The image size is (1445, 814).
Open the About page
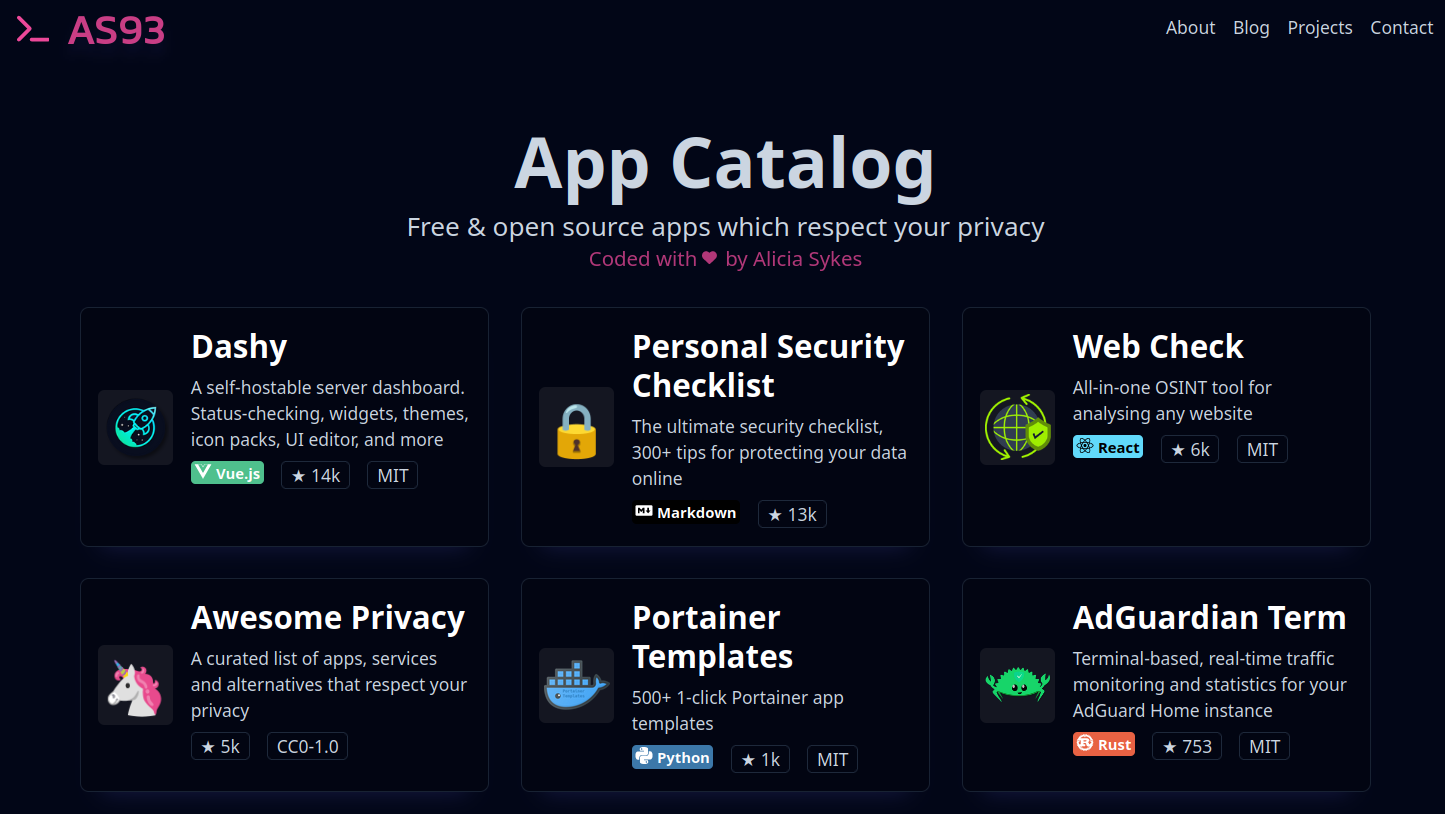pyautogui.click(x=1190, y=28)
